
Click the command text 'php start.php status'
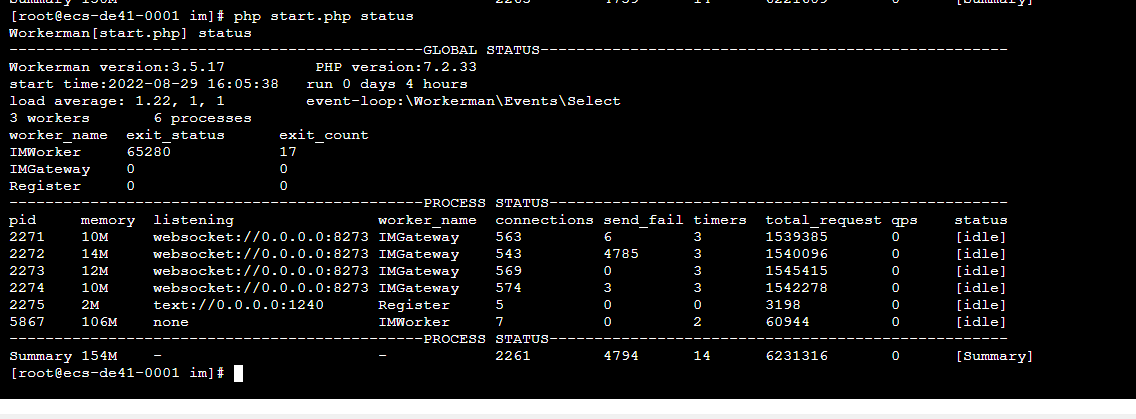click(x=324, y=16)
